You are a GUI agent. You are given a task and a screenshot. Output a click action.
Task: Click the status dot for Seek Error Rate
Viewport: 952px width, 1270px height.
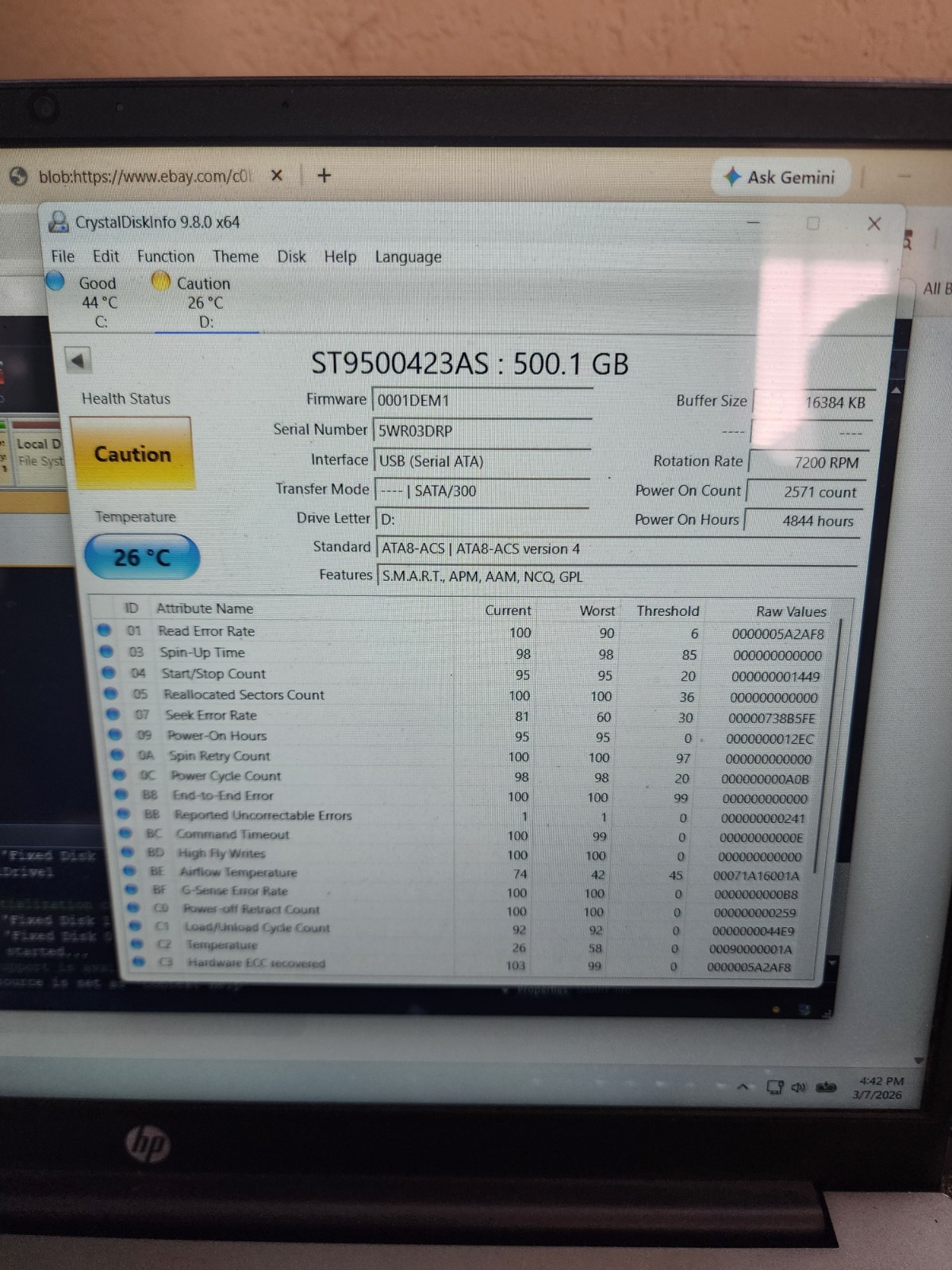(113, 714)
